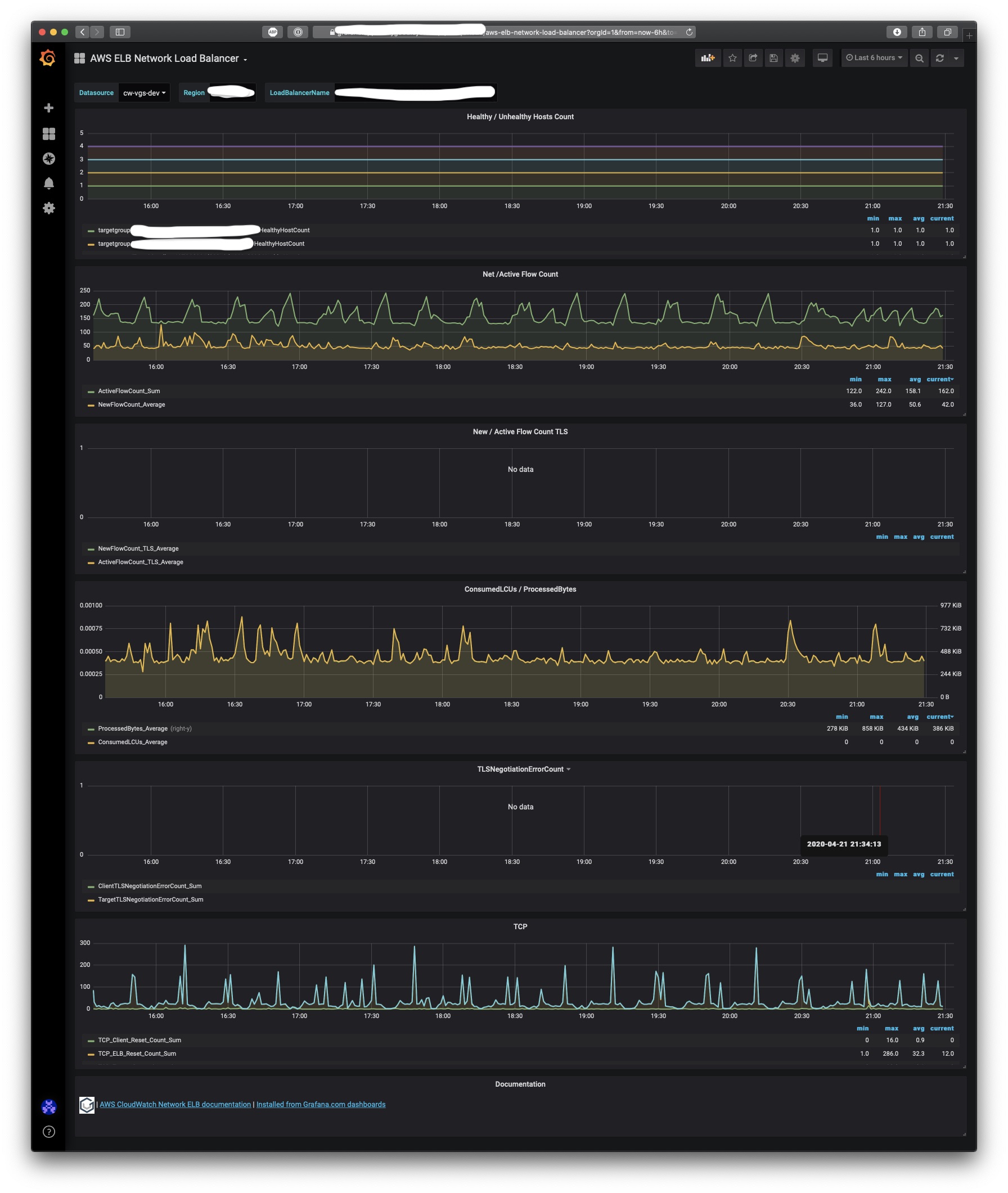Change color of ProcessedBytes_Average legend swatch
This screenshot has height=1193, width=1008.
(x=91, y=730)
